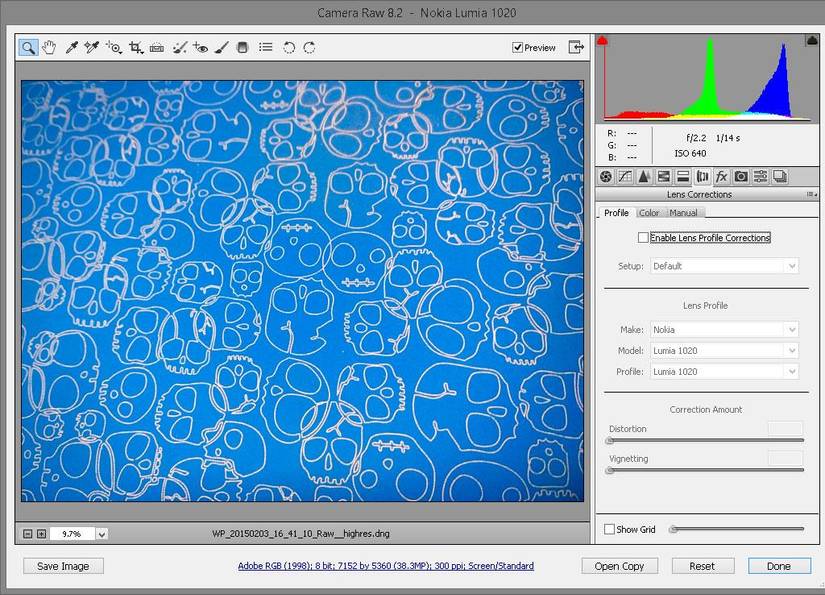Toggle shadow clipping warning in histogram

(602, 41)
